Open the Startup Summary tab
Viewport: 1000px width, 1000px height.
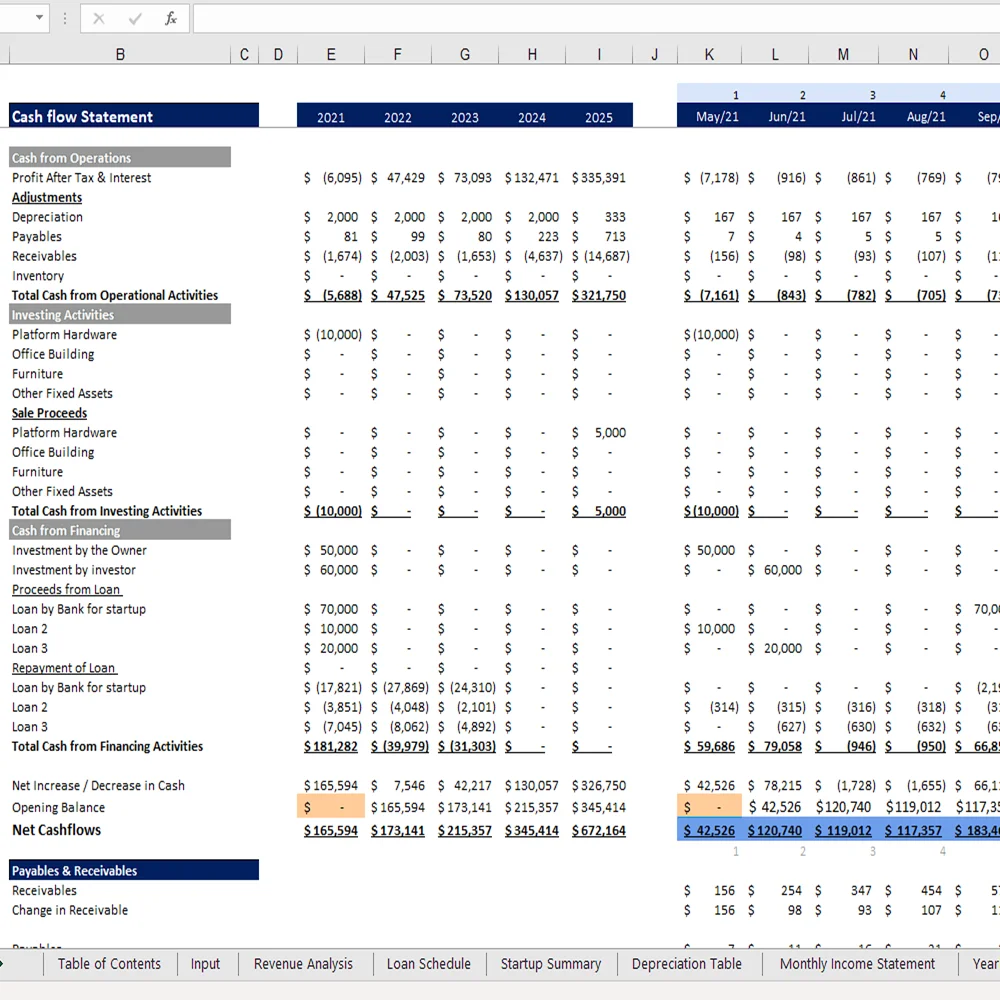coord(551,964)
